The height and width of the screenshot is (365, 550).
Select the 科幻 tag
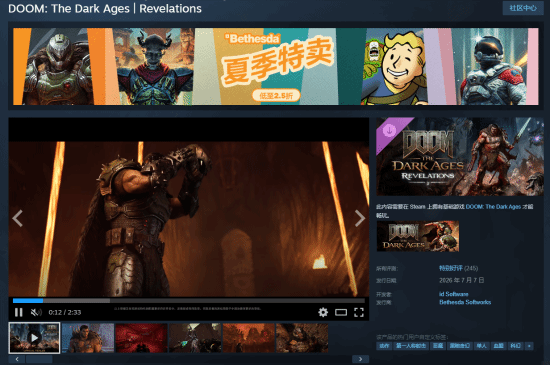pos(515,346)
